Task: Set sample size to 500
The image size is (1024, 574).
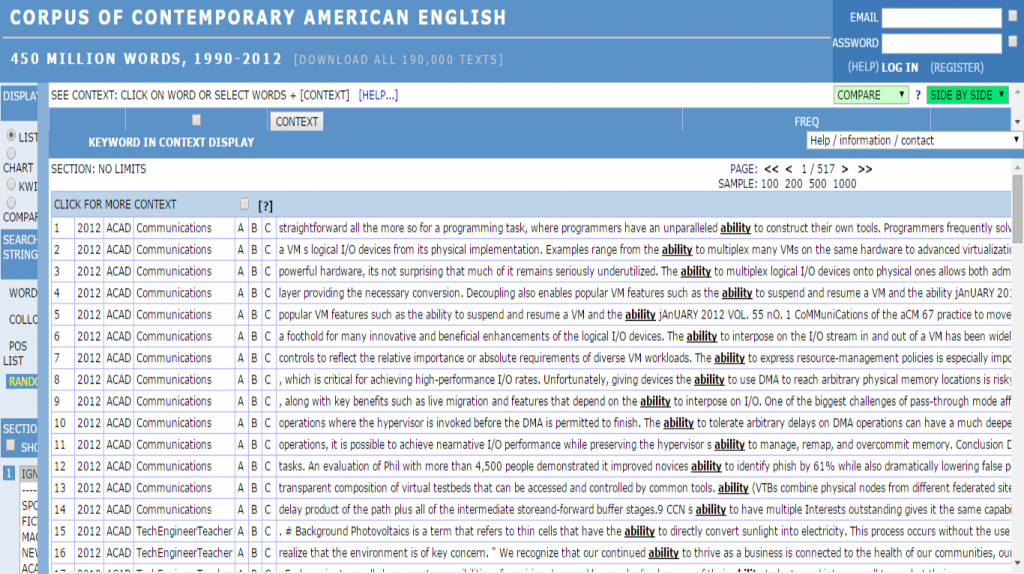Action: [817, 184]
